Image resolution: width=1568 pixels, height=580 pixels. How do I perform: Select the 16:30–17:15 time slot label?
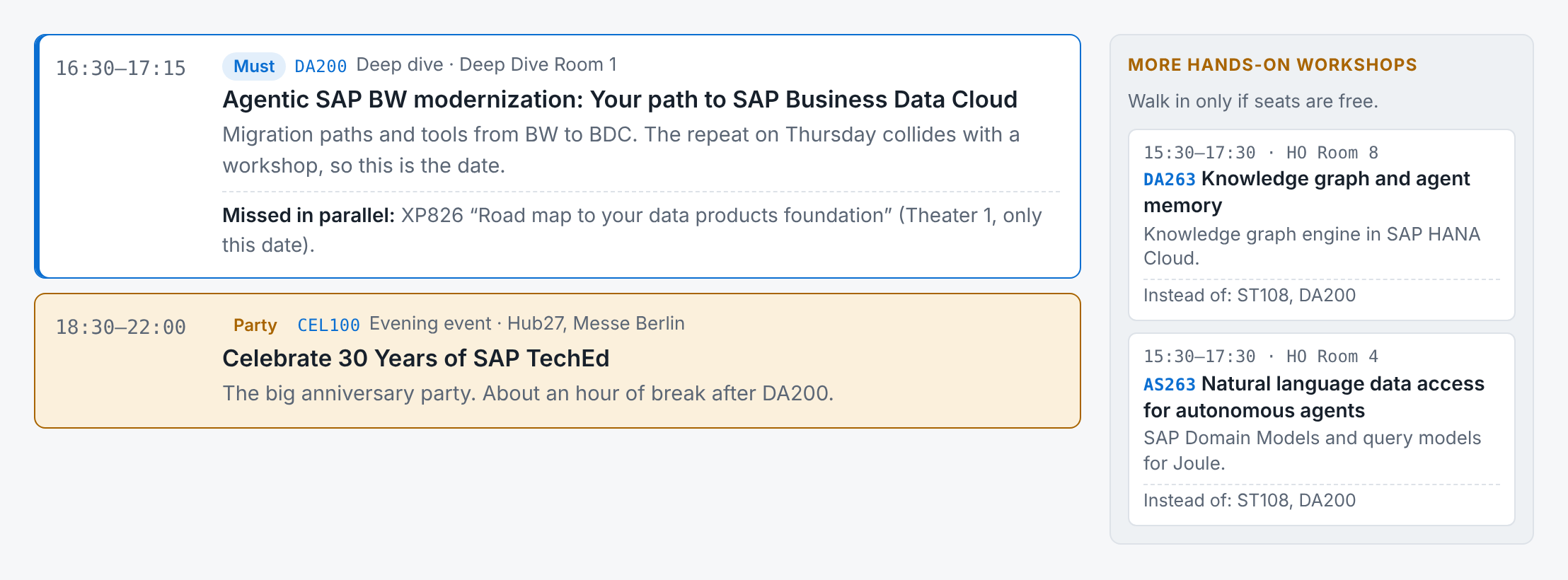point(121,69)
